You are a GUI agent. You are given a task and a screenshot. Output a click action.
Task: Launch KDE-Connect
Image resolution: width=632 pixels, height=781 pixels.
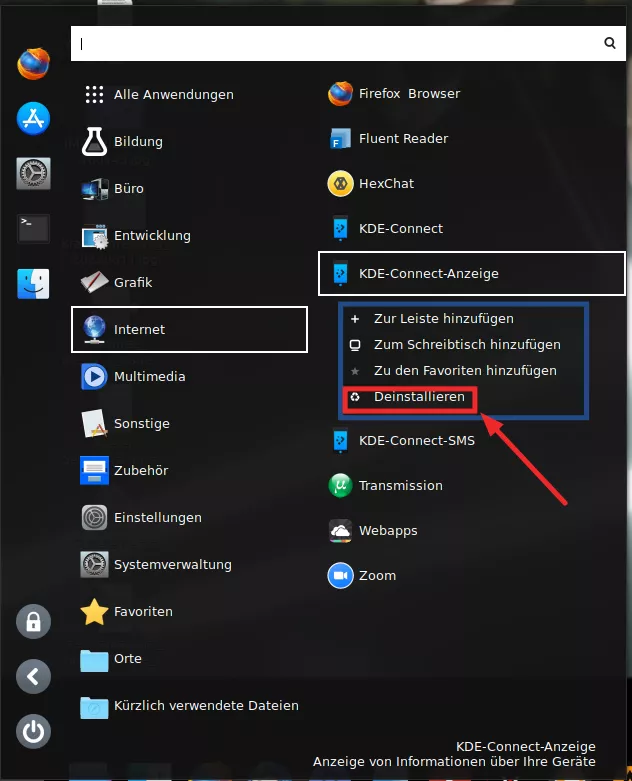click(472, 228)
